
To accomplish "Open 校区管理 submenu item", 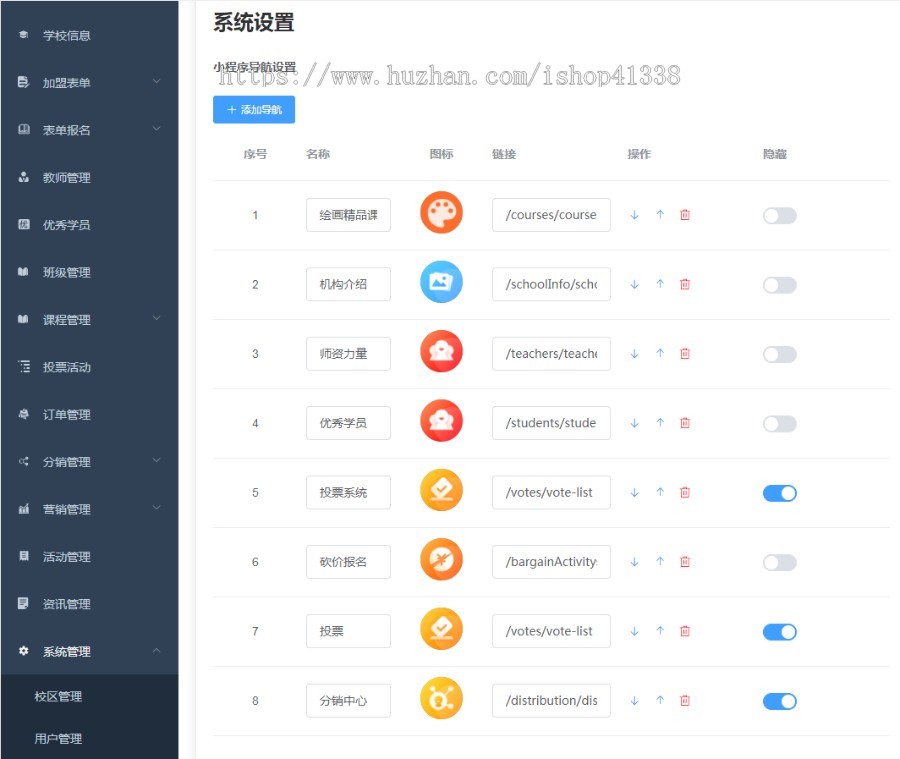I will click(89, 696).
